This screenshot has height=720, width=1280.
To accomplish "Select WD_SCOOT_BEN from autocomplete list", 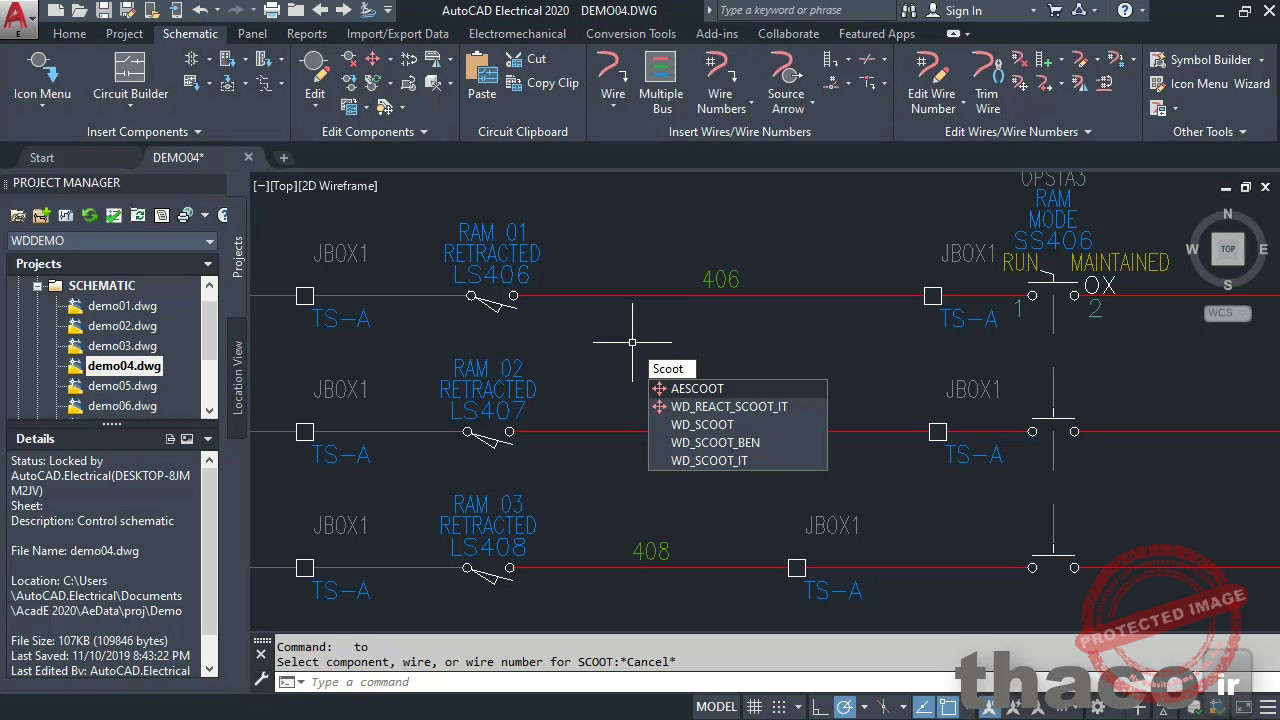I will point(715,443).
